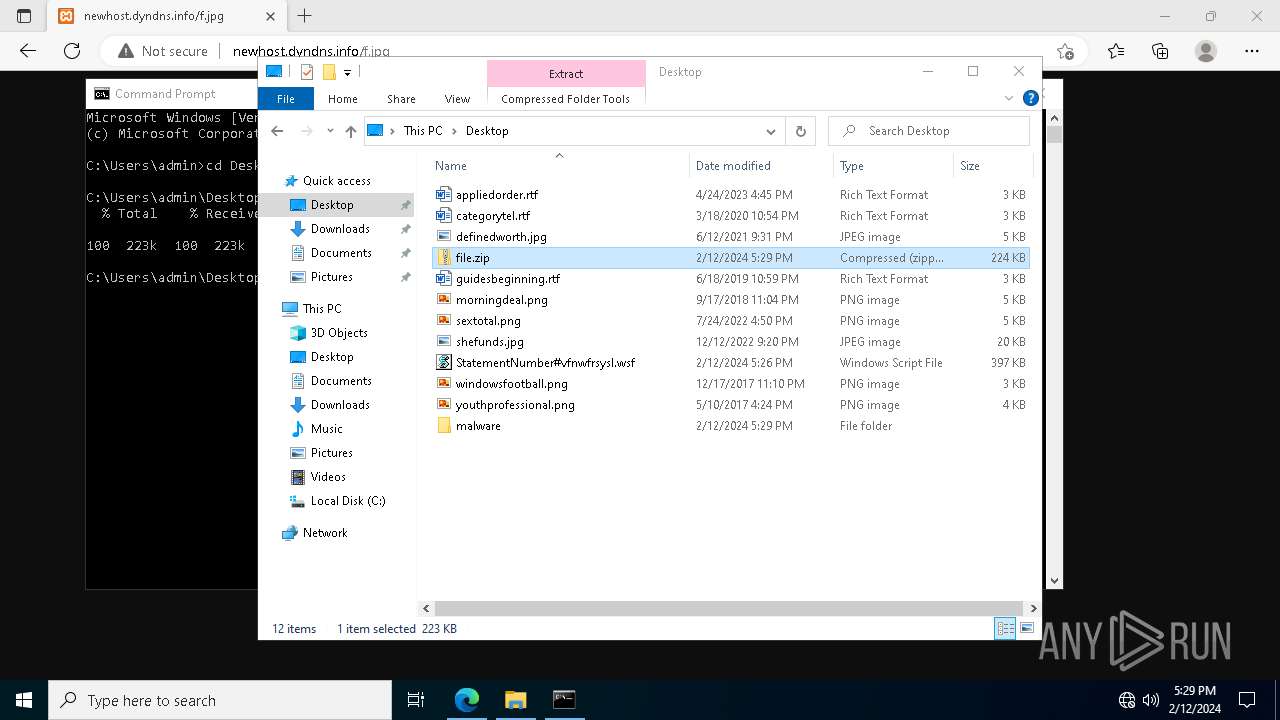This screenshot has height=720, width=1280.
Task: Go back in Edge browser
Action: click(28, 51)
